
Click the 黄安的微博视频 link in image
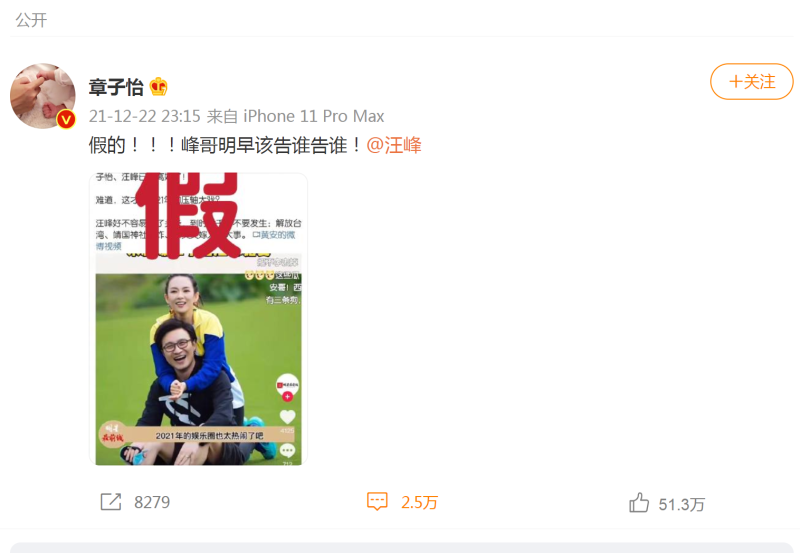(x=195, y=240)
